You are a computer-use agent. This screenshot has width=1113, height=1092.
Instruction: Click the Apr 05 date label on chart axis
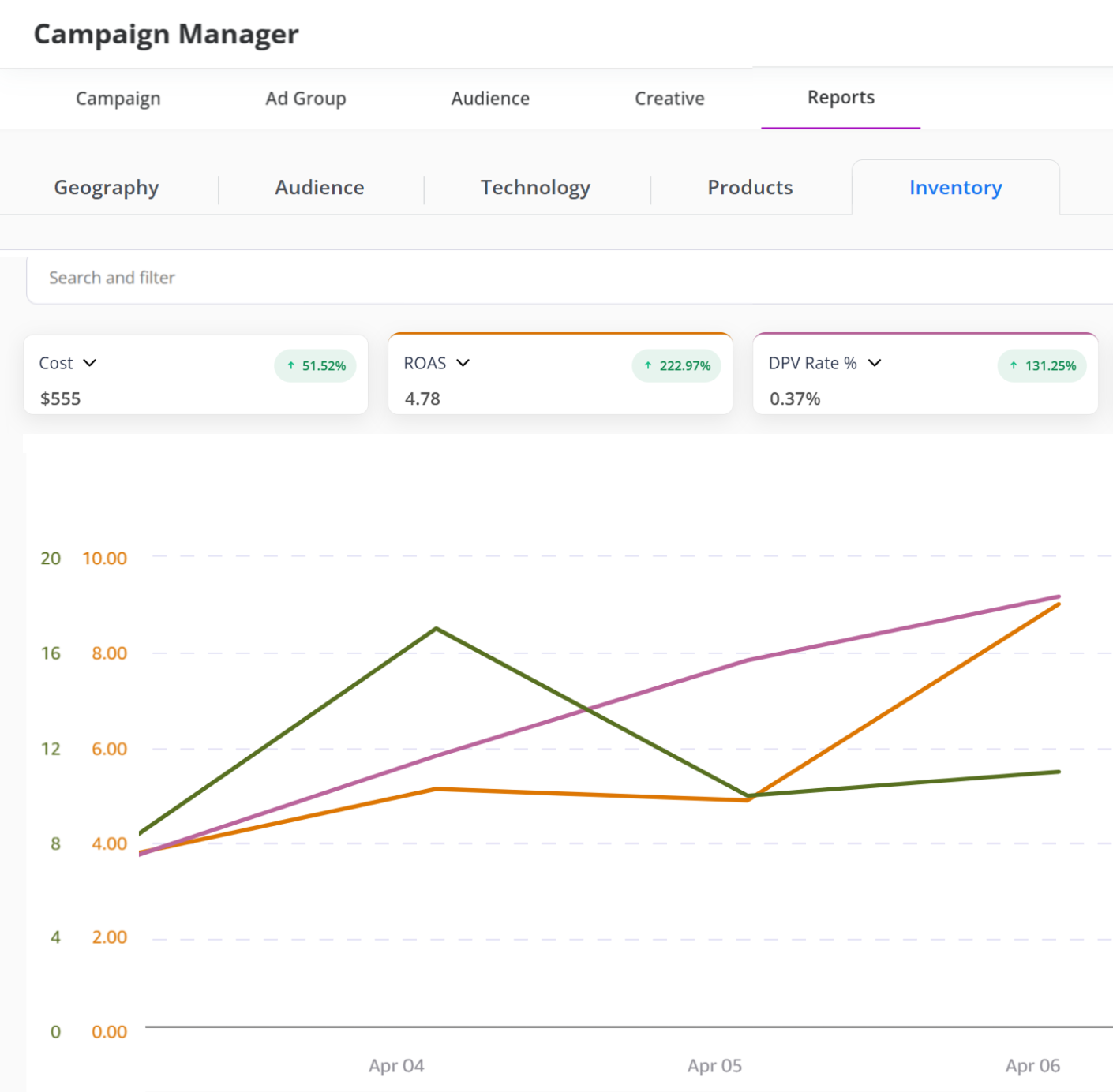pyautogui.click(x=714, y=1066)
